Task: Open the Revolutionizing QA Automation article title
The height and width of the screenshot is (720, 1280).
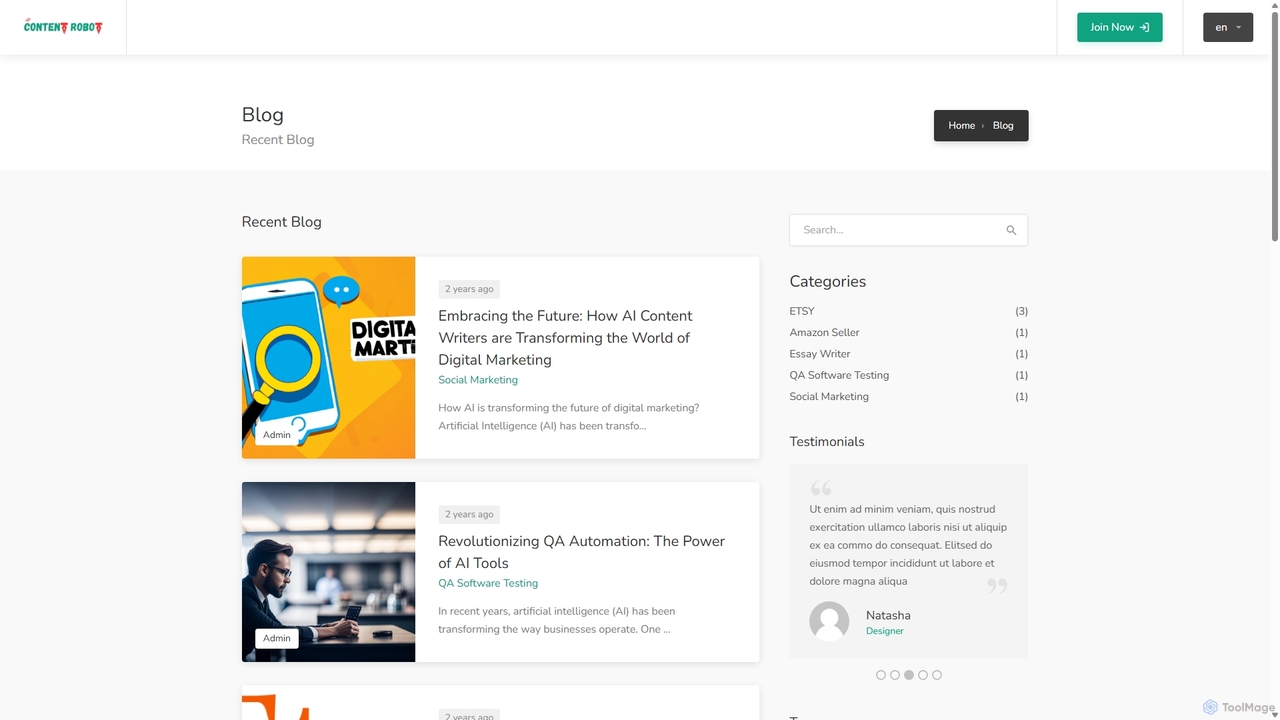Action: point(581,552)
